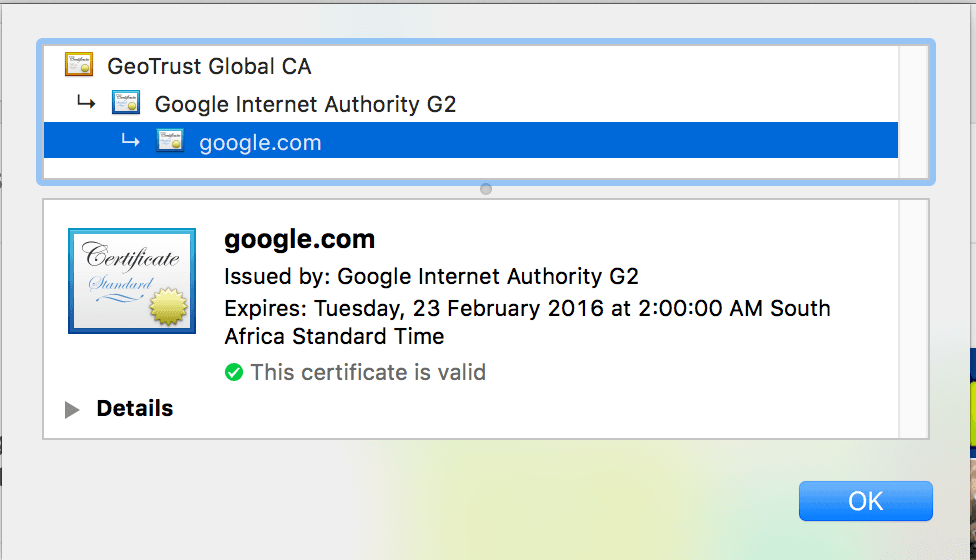Click the large Certificate Standard image
This screenshot has width=976, height=560.
coord(132,281)
